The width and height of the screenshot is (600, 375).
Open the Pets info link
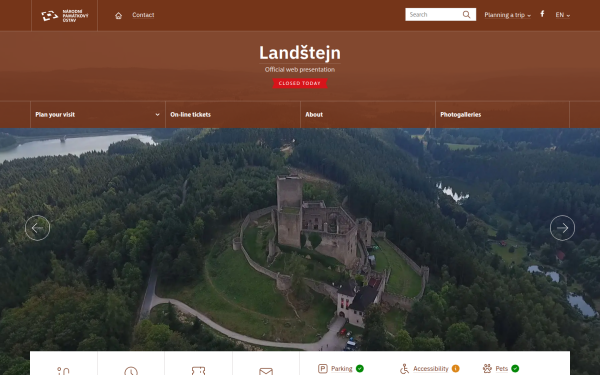click(501, 368)
